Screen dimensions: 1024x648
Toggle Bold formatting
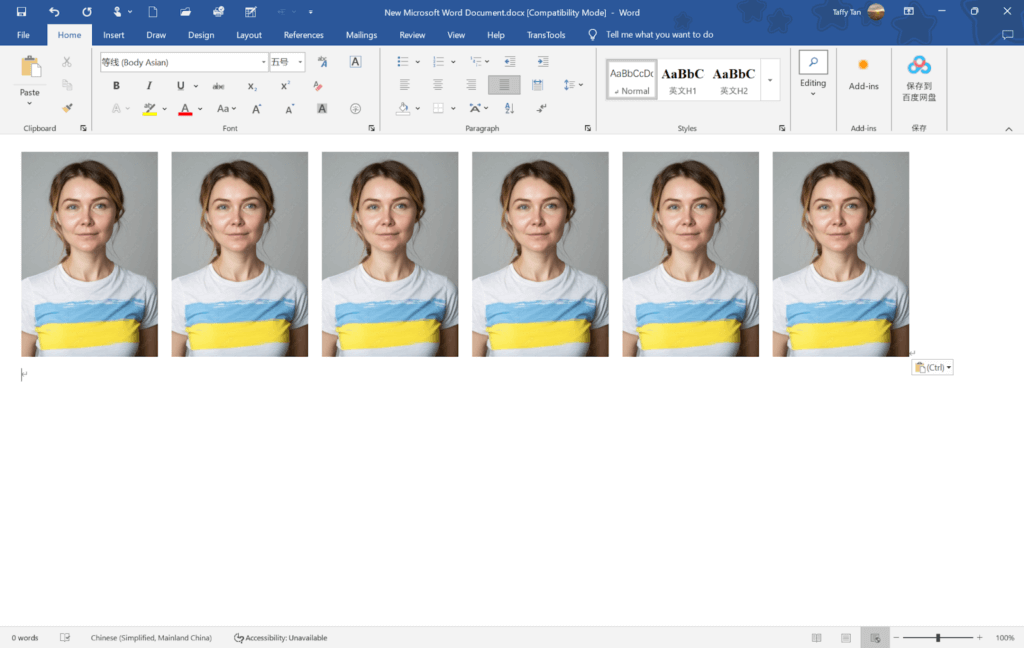click(116, 86)
